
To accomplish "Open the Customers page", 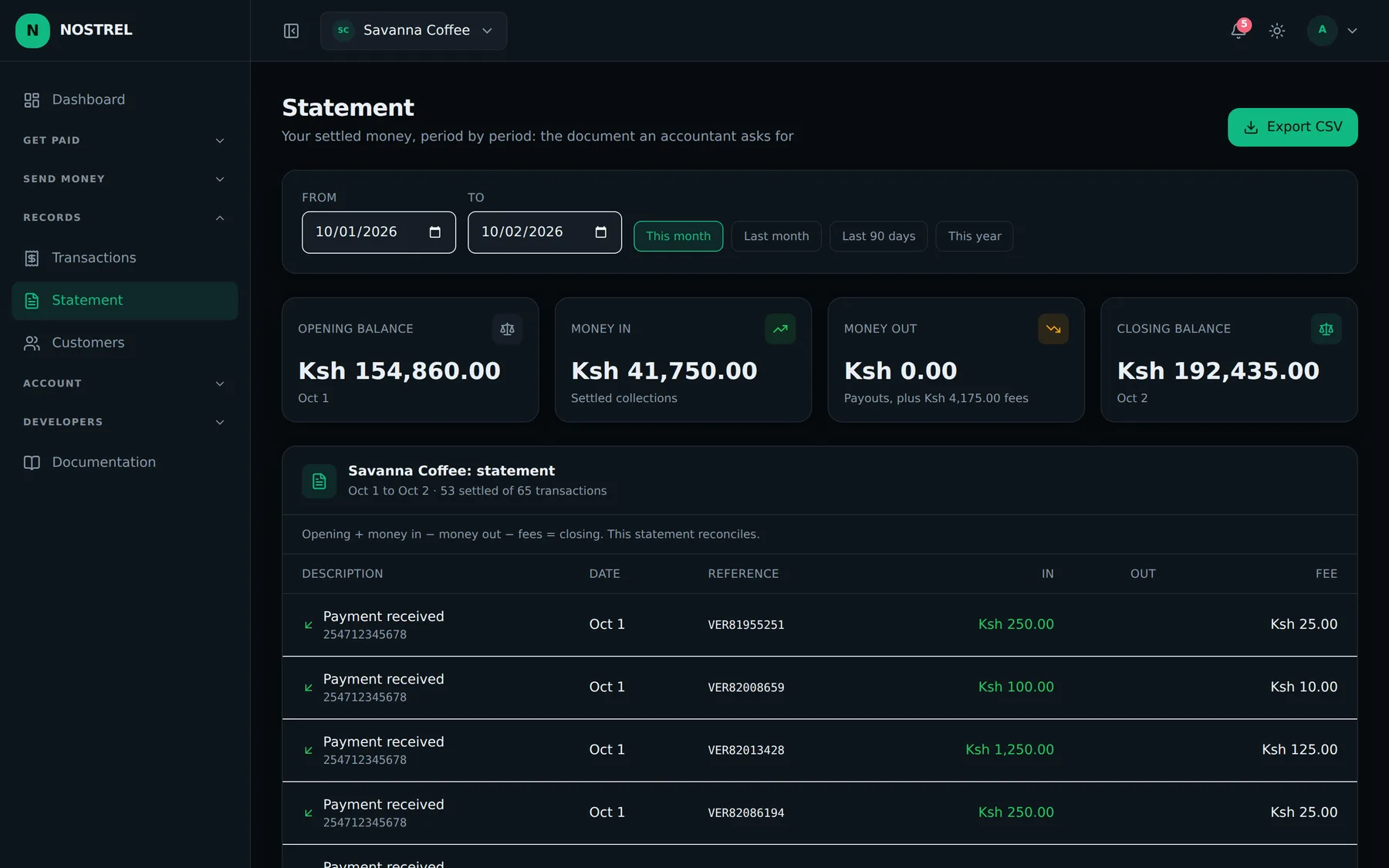I will coord(125,343).
